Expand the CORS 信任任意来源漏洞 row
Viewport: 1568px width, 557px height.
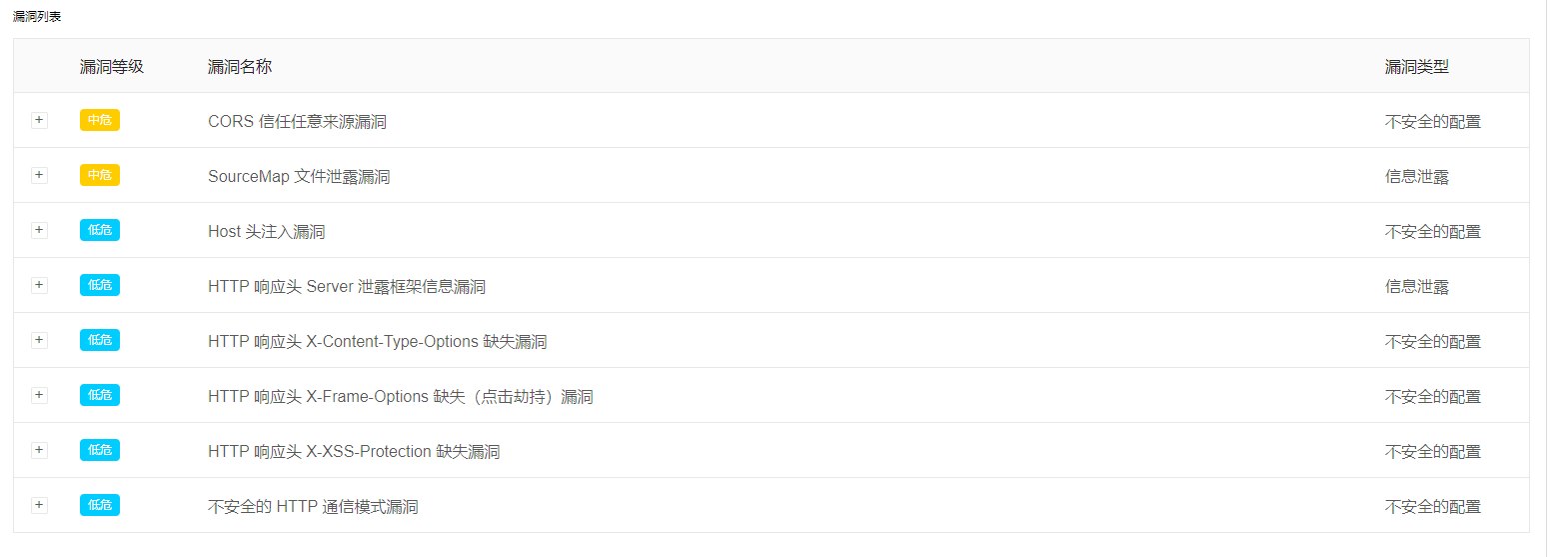[x=39, y=120]
